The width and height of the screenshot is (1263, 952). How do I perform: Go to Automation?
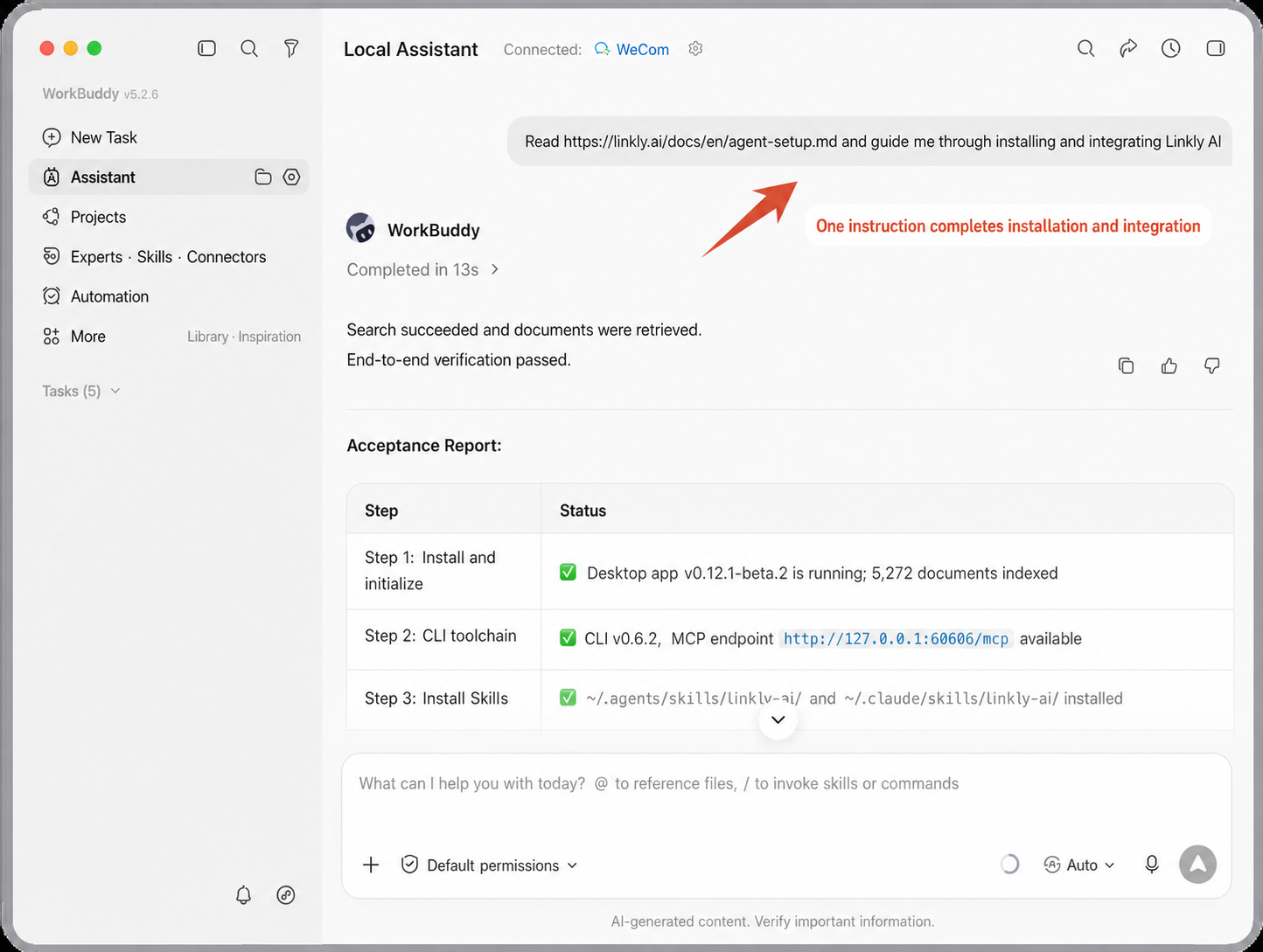pos(96,296)
